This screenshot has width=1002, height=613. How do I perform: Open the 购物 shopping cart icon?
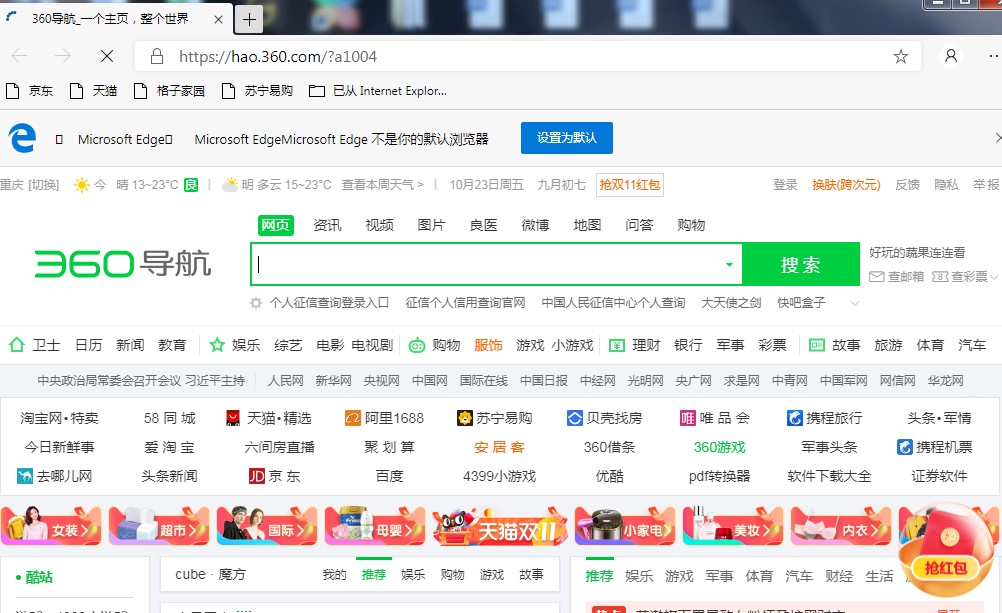417,344
